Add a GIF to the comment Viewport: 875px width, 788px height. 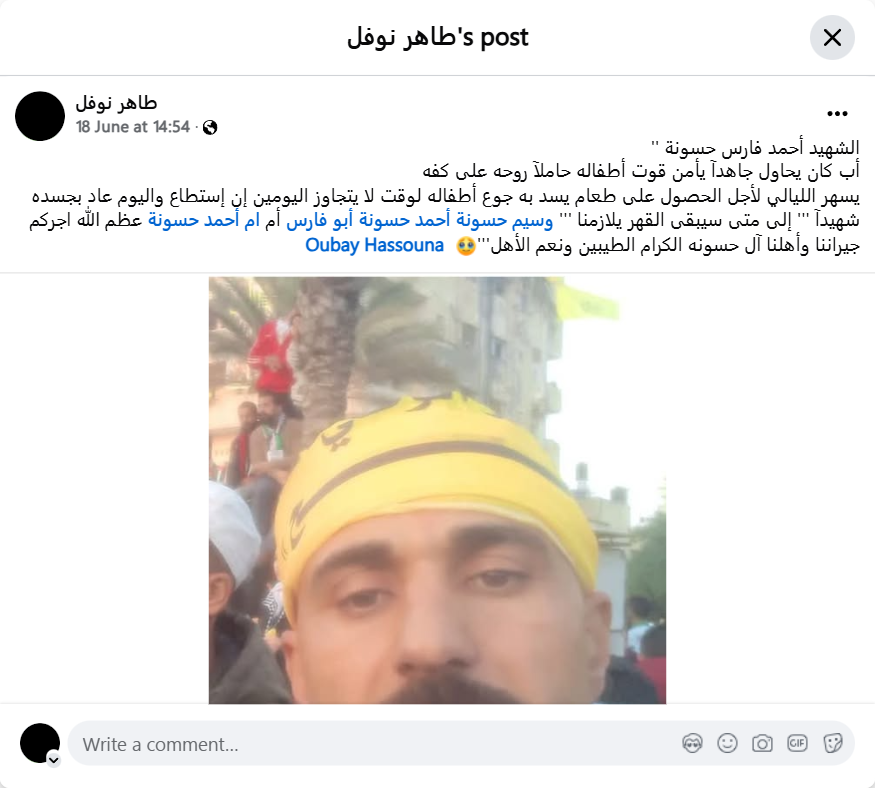pyautogui.click(x=797, y=743)
